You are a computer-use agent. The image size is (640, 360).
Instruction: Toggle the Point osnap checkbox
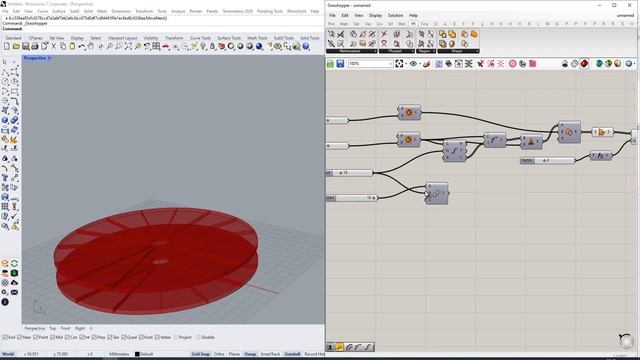[36, 337]
